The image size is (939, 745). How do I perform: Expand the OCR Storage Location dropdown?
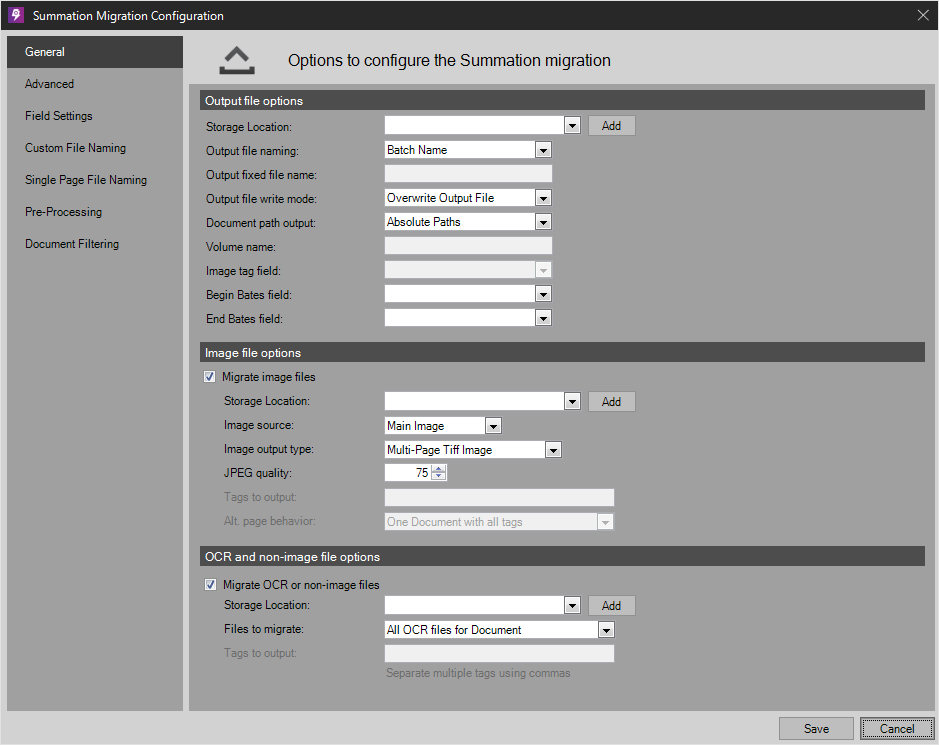pyautogui.click(x=573, y=605)
